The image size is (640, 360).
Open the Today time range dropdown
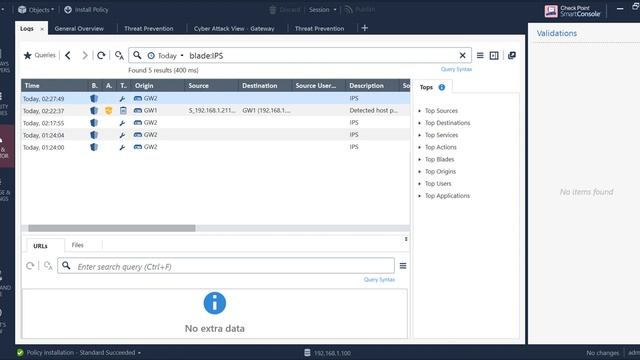165,56
